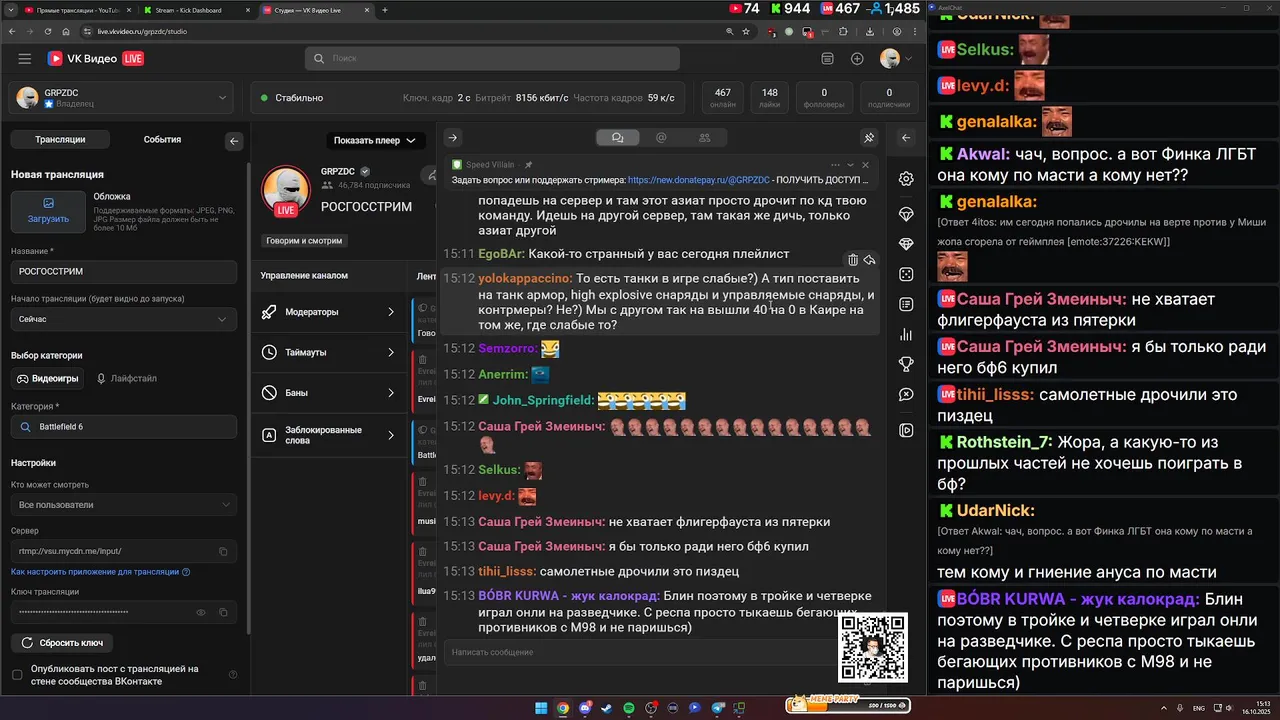Collapse pinned message with chevron
Image resolution: width=1280 pixels, height=720 pixels.
[851, 165]
